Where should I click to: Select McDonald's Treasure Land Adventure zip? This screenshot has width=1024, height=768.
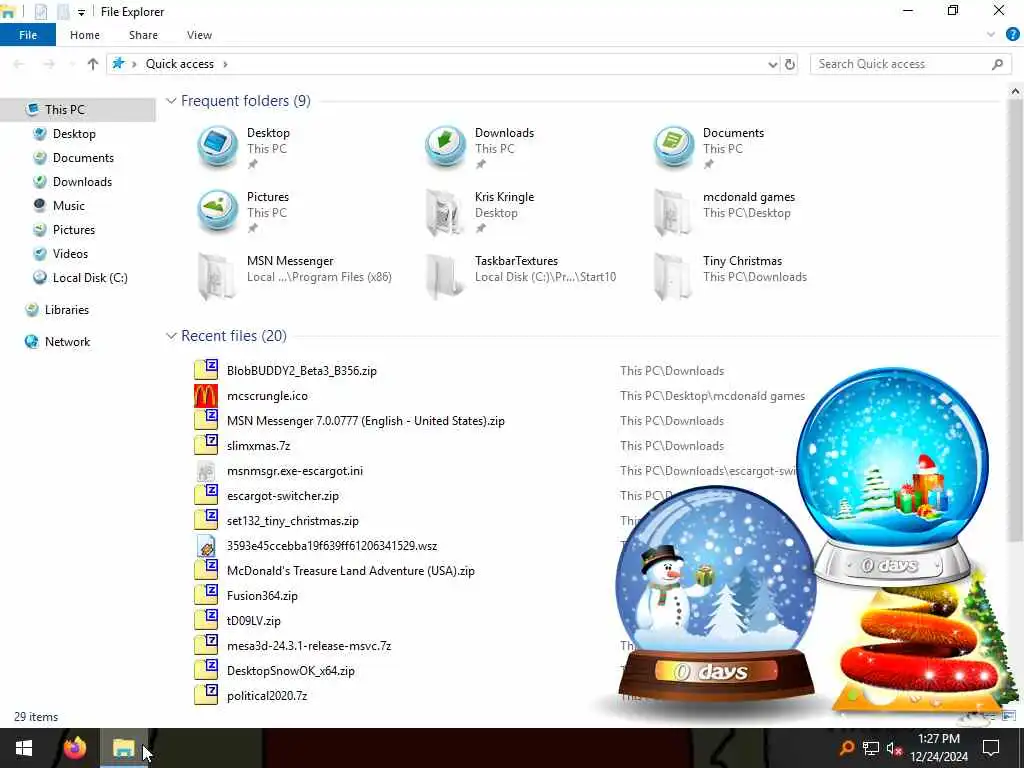coord(351,571)
